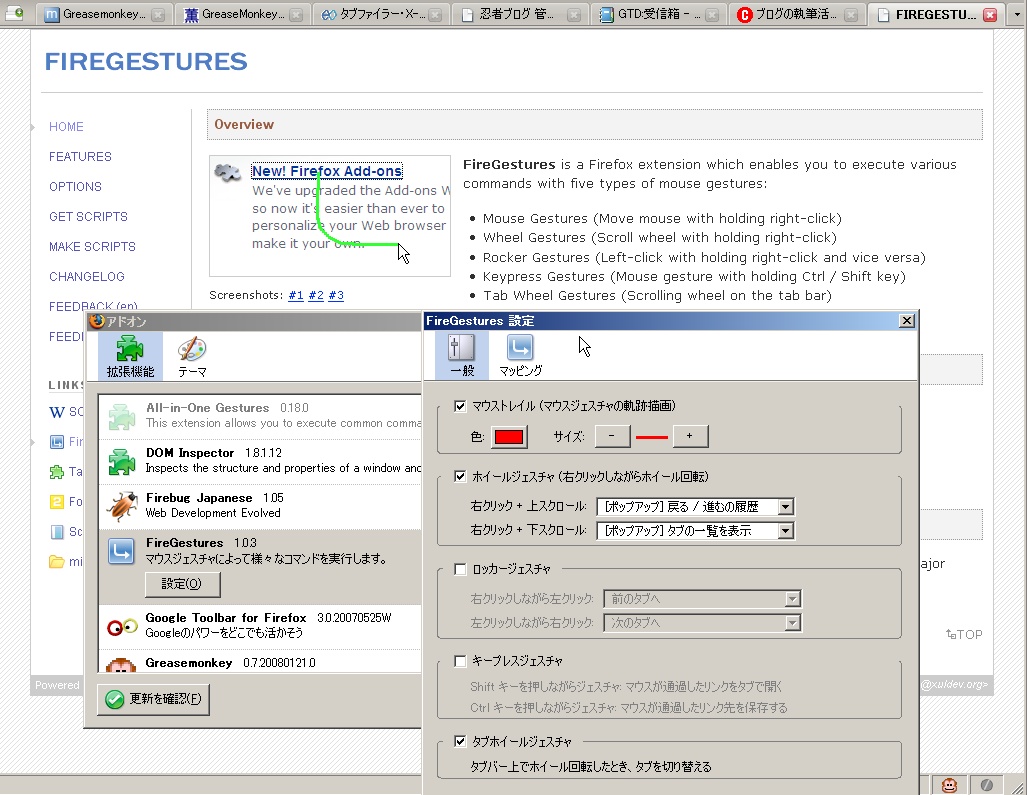Open screenshot link #2

pyautogui.click(x=316, y=295)
